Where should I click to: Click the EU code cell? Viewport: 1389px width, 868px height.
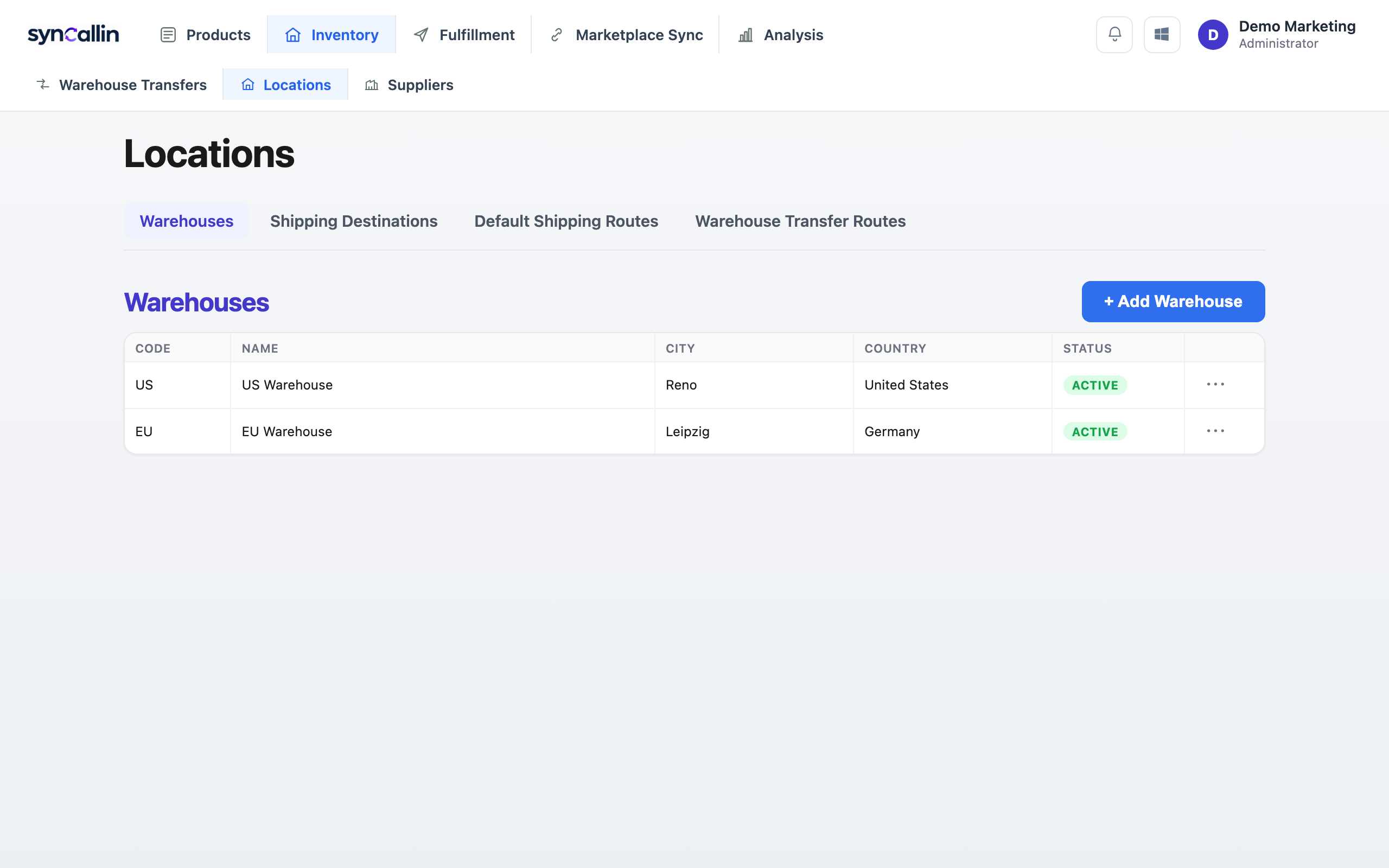point(177,431)
